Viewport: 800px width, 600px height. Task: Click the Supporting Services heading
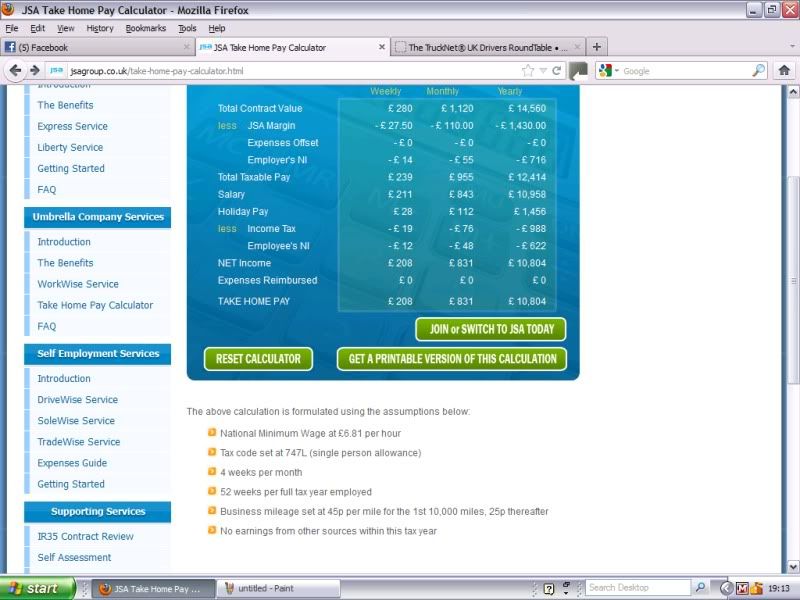click(97, 512)
